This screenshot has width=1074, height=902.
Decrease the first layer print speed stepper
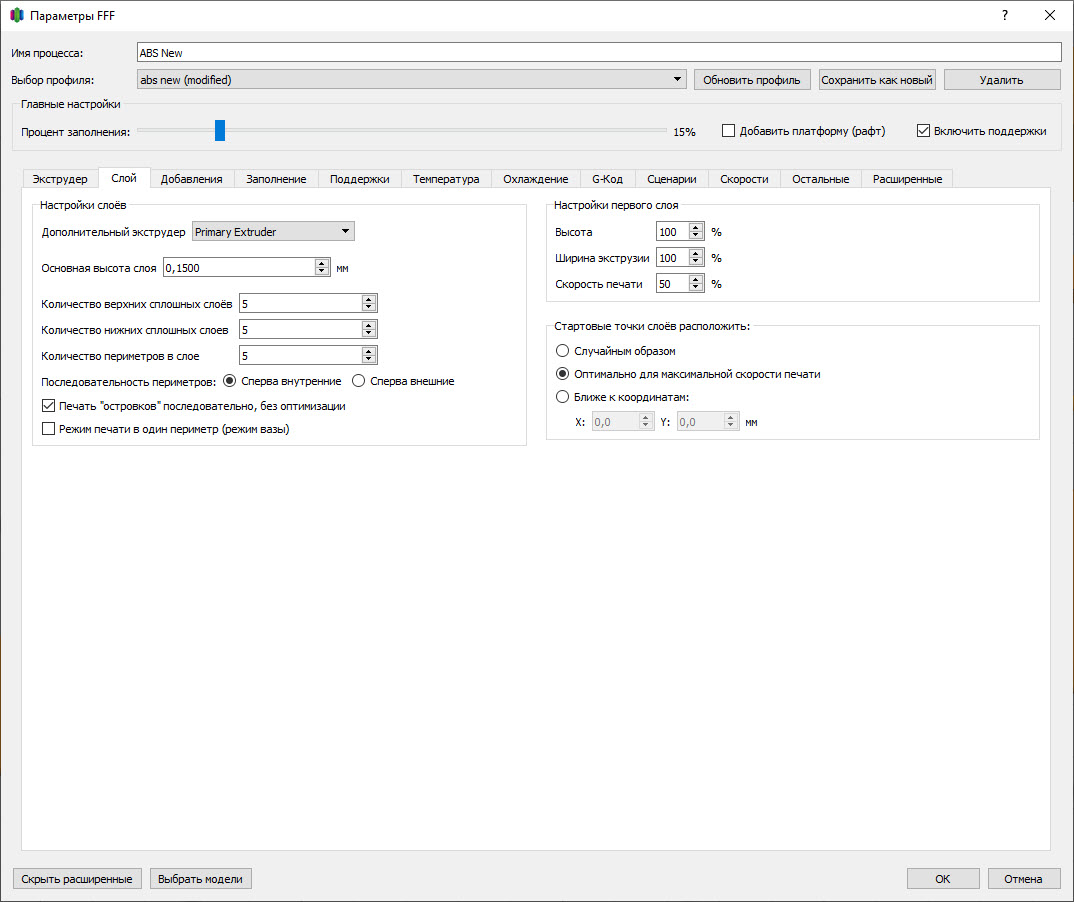696,288
